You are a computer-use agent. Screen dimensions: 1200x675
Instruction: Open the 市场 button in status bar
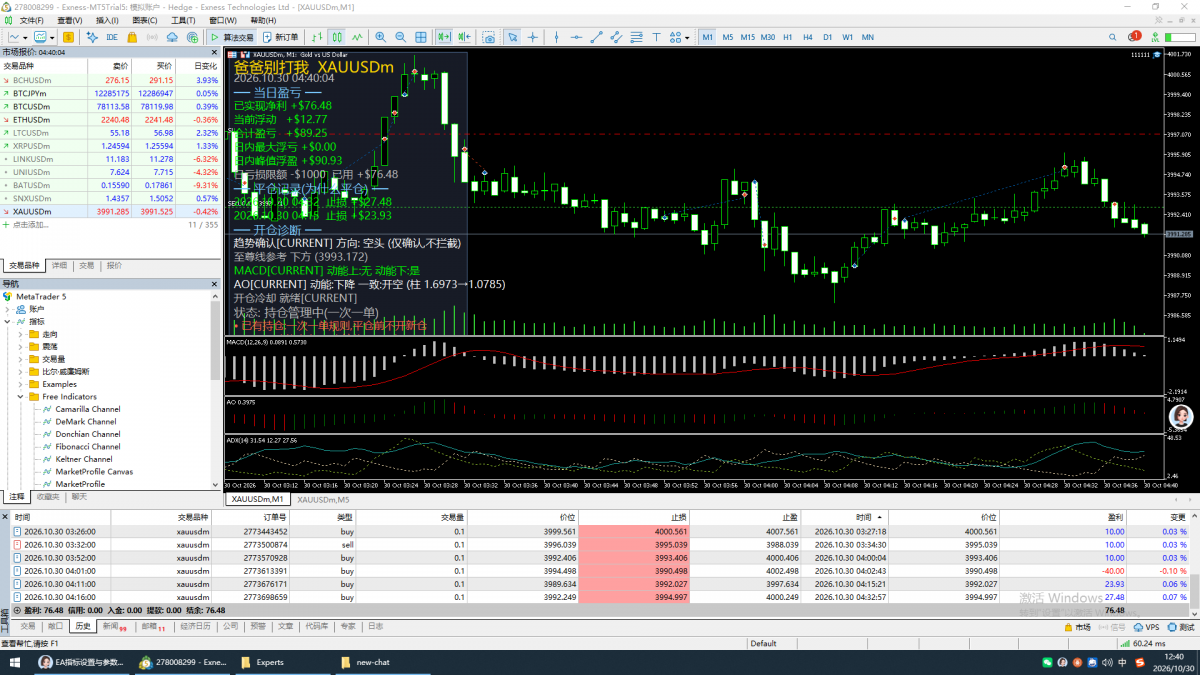pyautogui.click(x=1076, y=627)
